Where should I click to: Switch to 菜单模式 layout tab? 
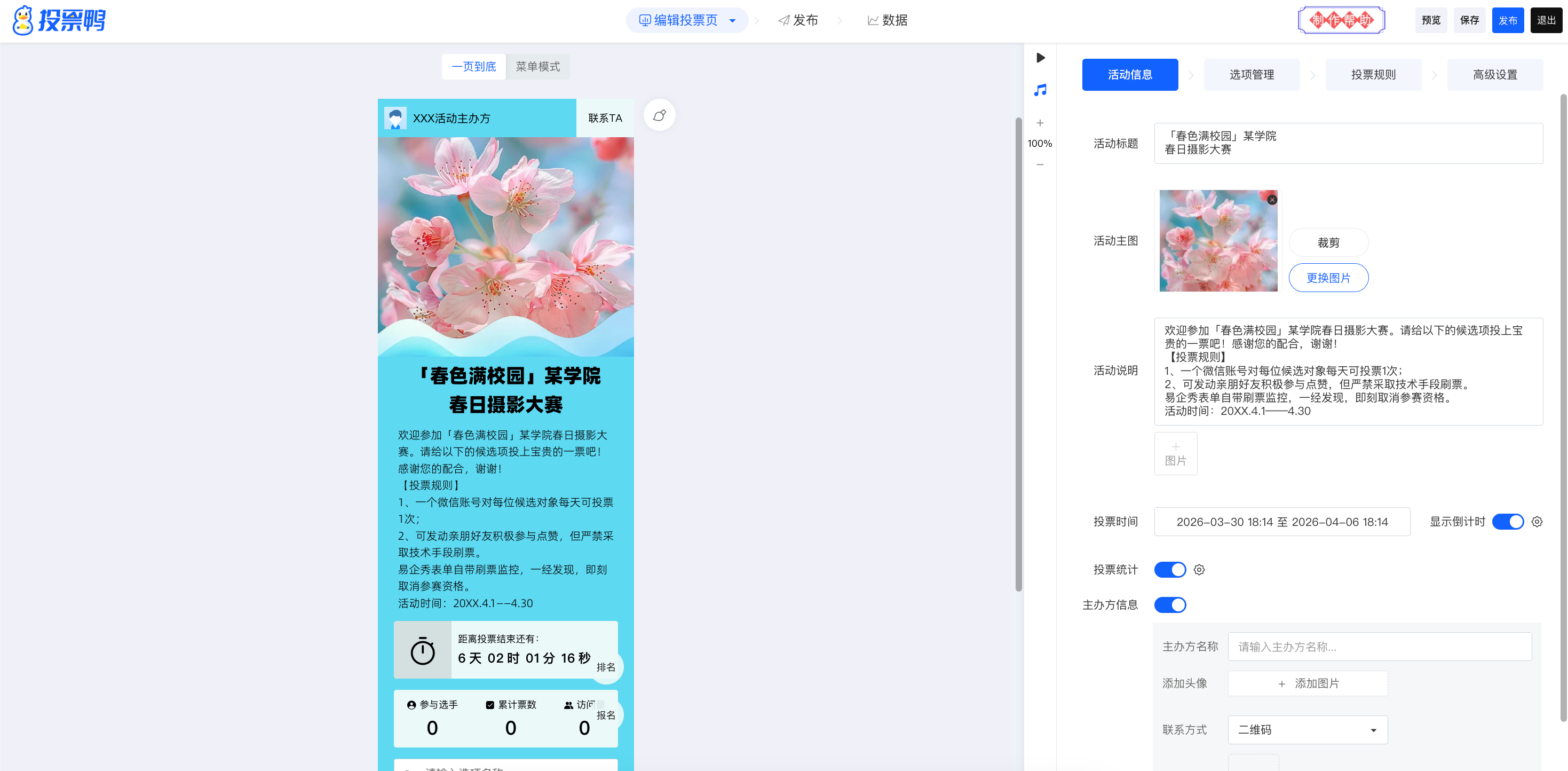pyautogui.click(x=537, y=66)
